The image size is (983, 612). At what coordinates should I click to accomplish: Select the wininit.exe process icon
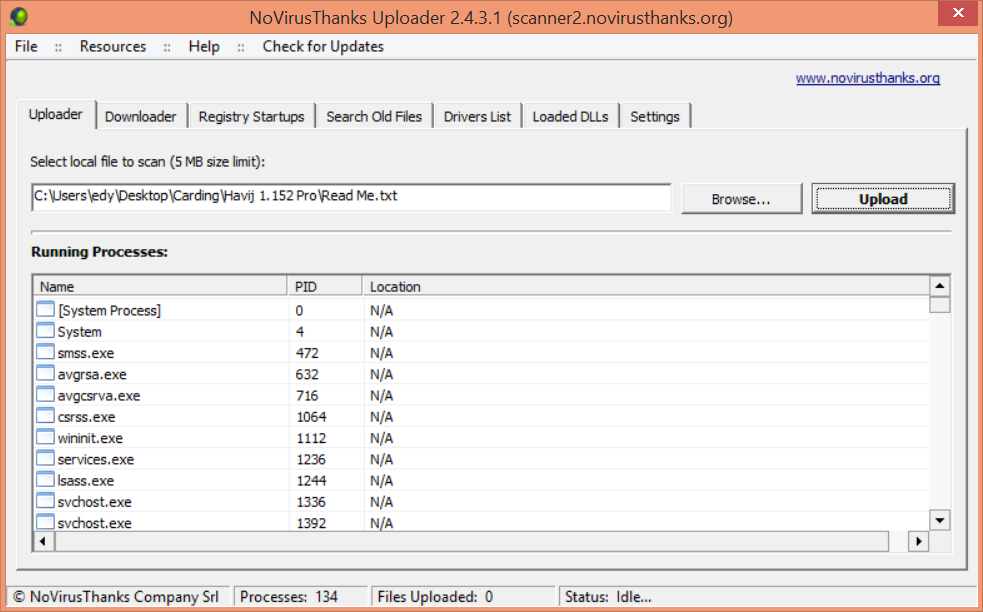tap(45, 437)
